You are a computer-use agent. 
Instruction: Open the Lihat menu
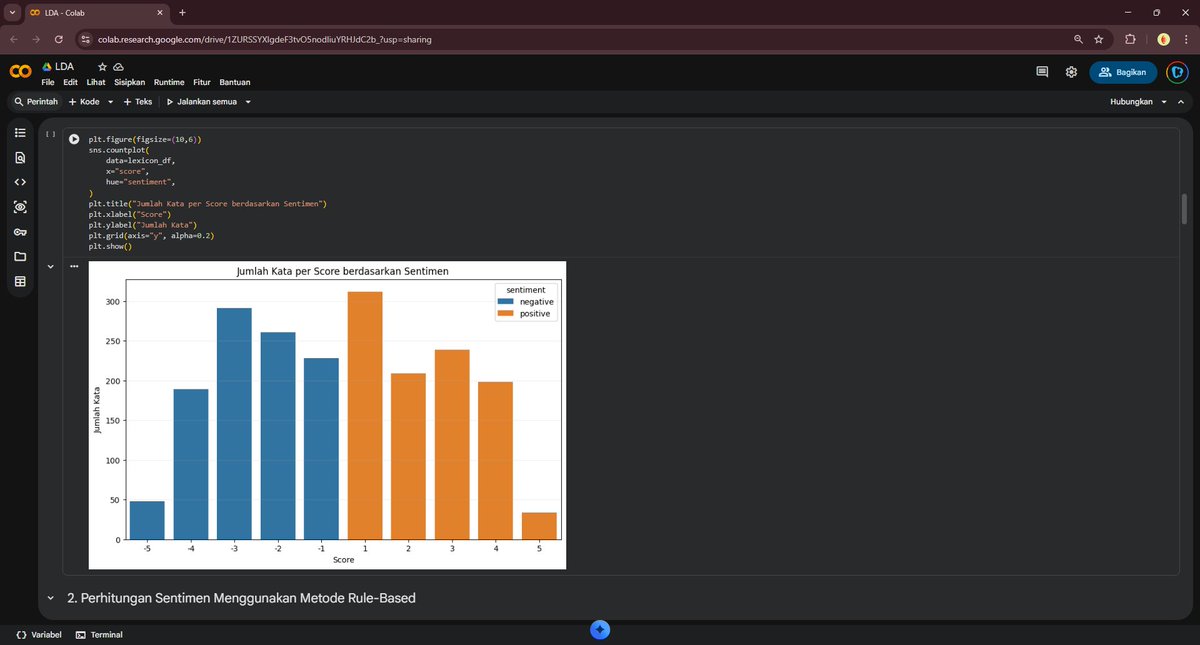tap(96, 82)
